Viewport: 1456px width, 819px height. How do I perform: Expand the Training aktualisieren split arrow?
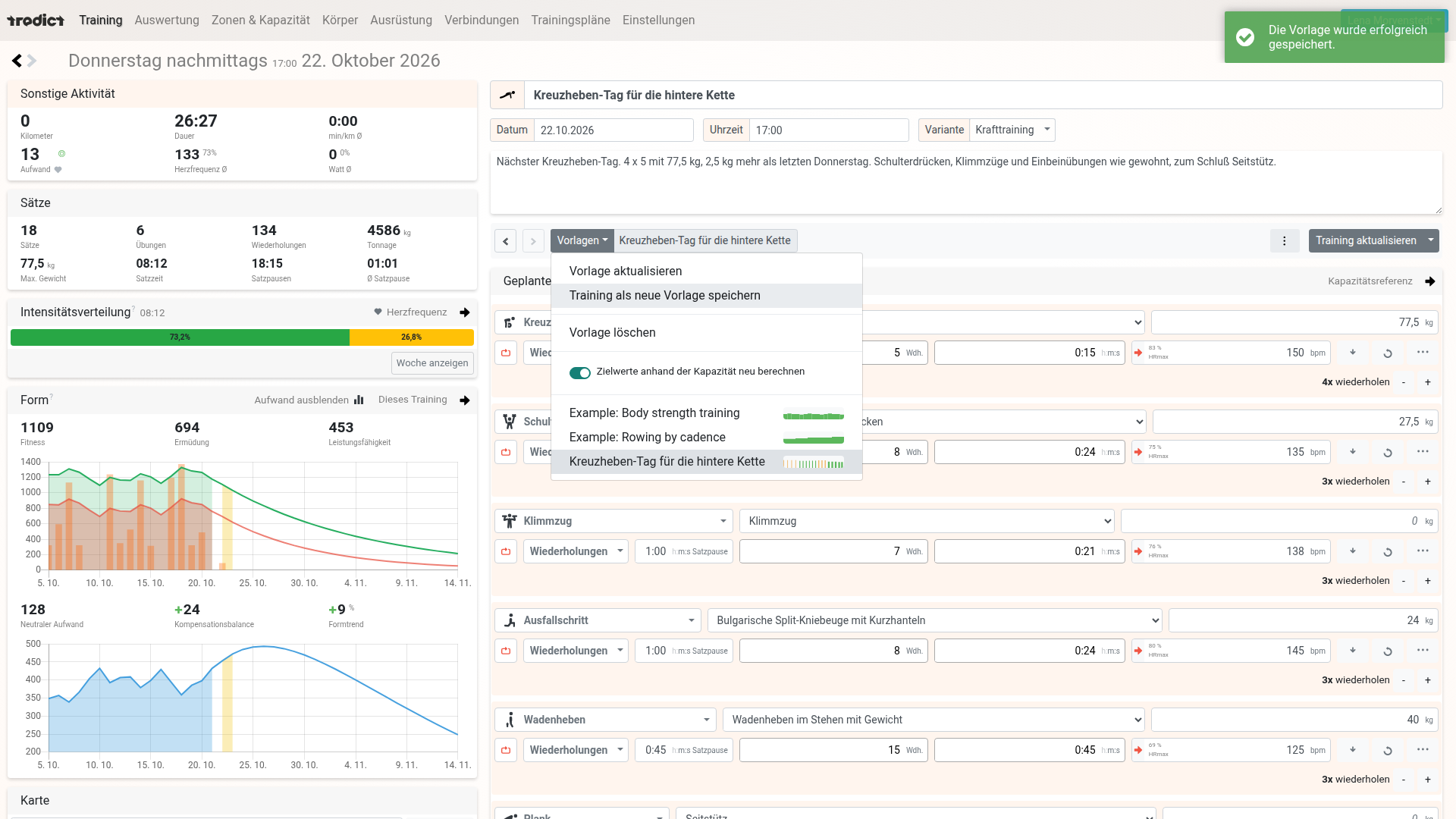pyautogui.click(x=1431, y=241)
